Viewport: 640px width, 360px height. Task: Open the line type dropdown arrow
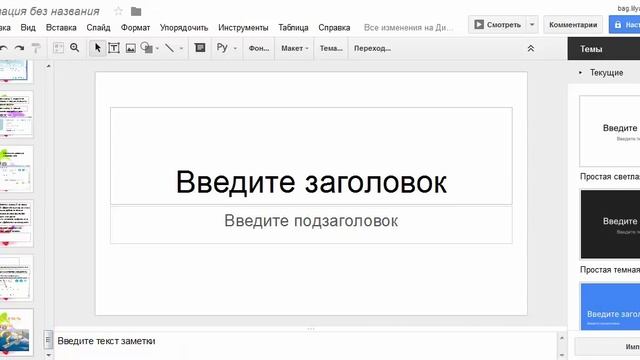(x=181, y=49)
